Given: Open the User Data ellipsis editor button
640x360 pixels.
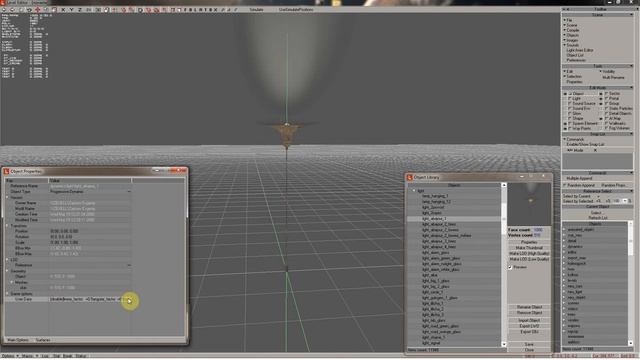Looking at the screenshot, I should (x=129, y=299).
